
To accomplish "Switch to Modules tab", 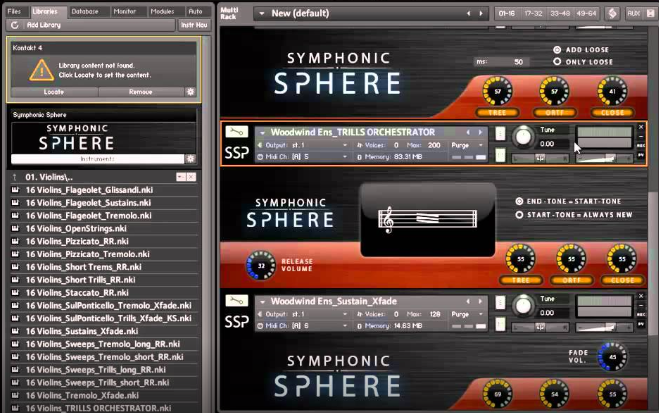I will 162,11.
